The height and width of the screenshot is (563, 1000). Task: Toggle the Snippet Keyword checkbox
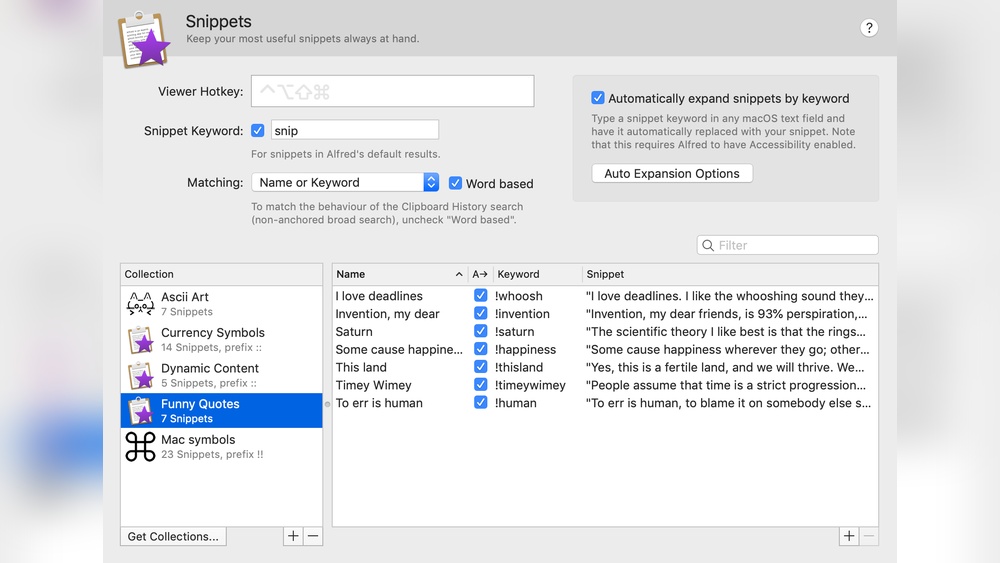click(258, 130)
